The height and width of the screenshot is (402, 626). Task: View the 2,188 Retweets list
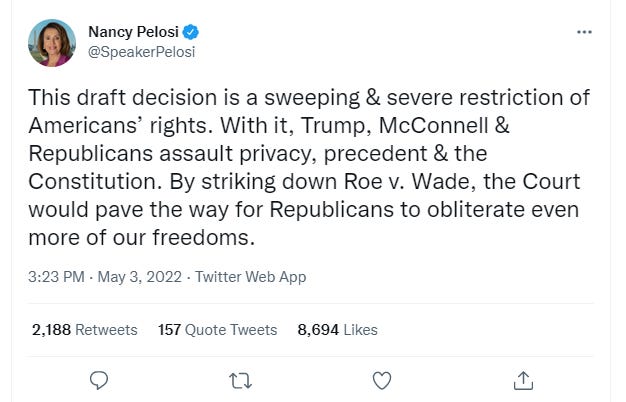84,329
